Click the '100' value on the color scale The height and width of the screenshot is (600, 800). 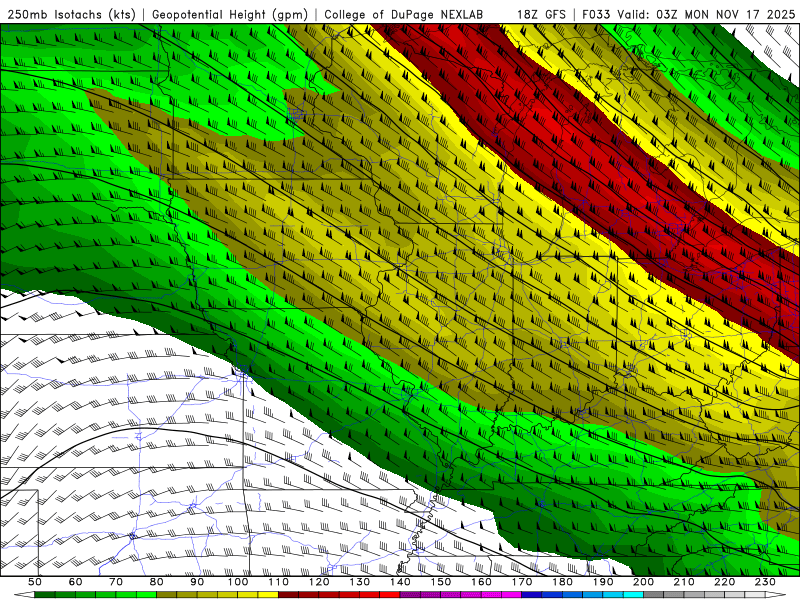pos(238,582)
